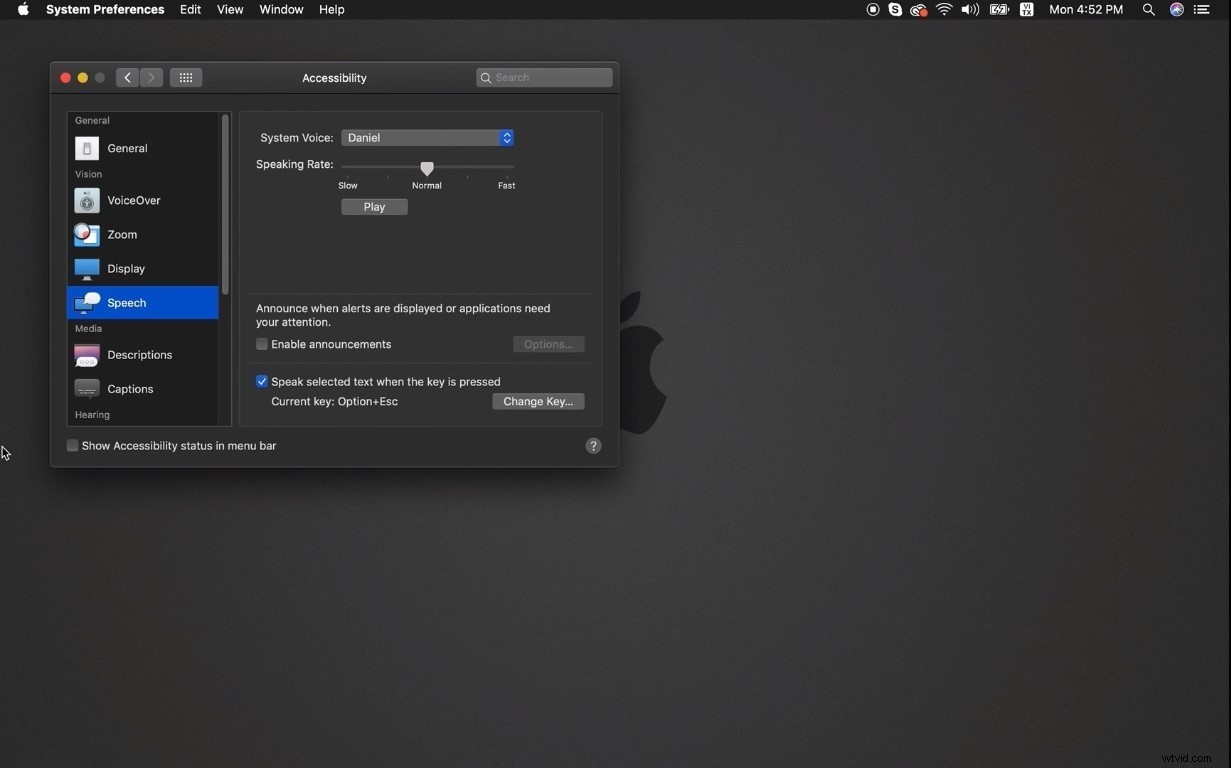Open the Window menu
Screen dimensions: 1231x768
click(x=280, y=9)
